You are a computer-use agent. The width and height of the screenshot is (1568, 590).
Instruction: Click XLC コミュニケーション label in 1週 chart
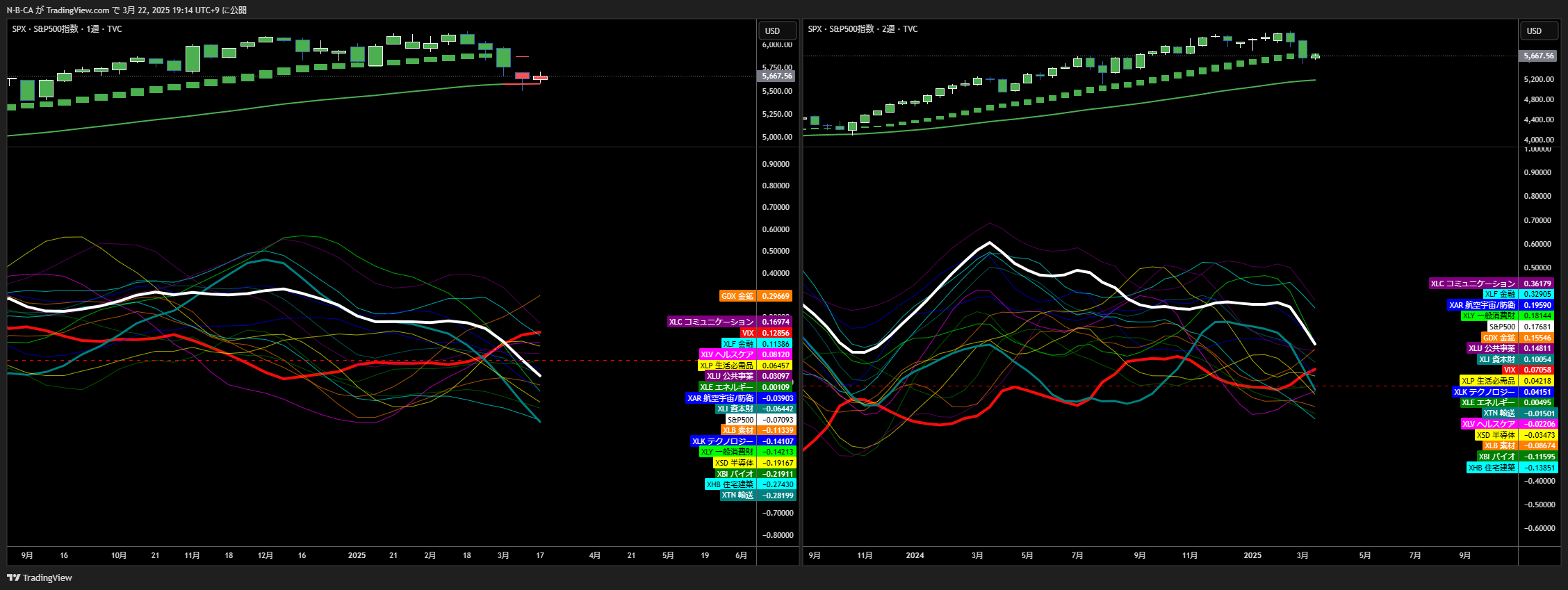click(x=712, y=322)
